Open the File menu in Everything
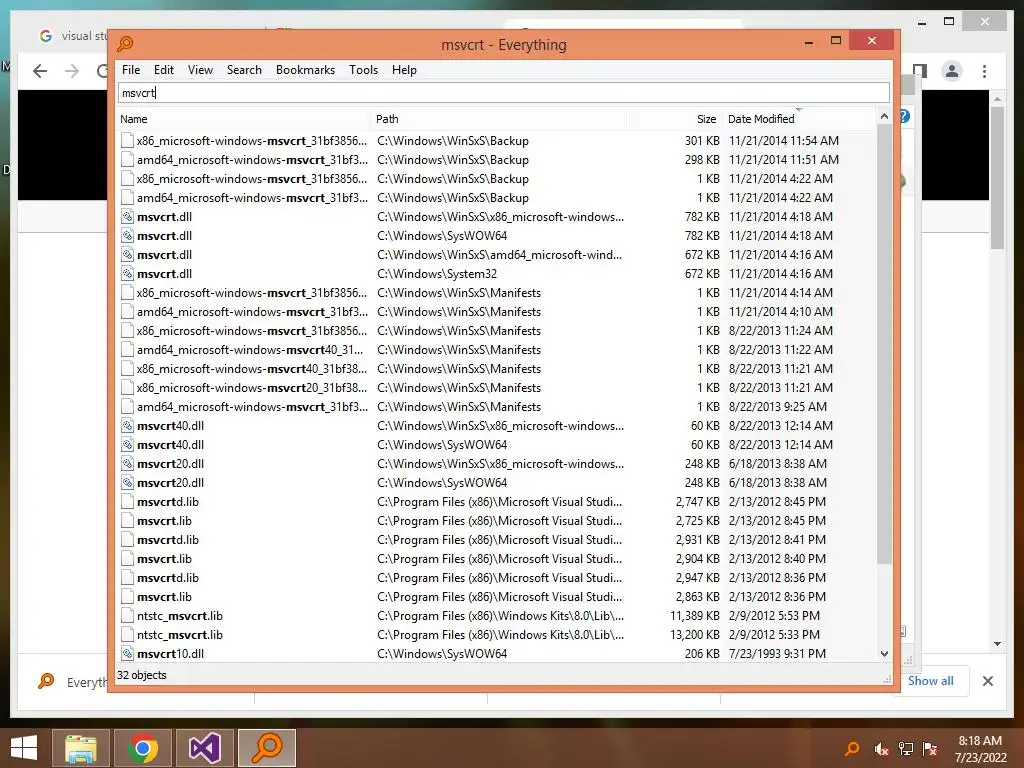 point(131,70)
